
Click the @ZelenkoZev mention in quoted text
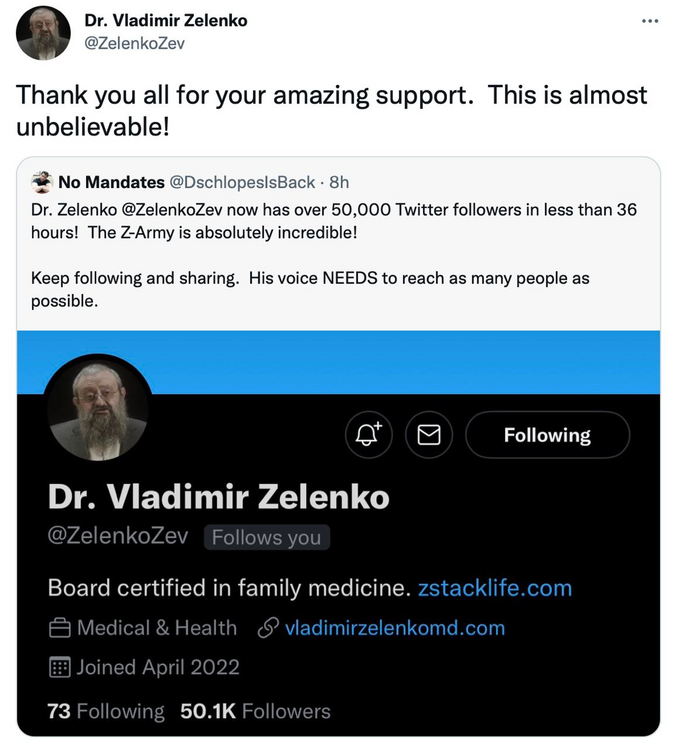156,210
